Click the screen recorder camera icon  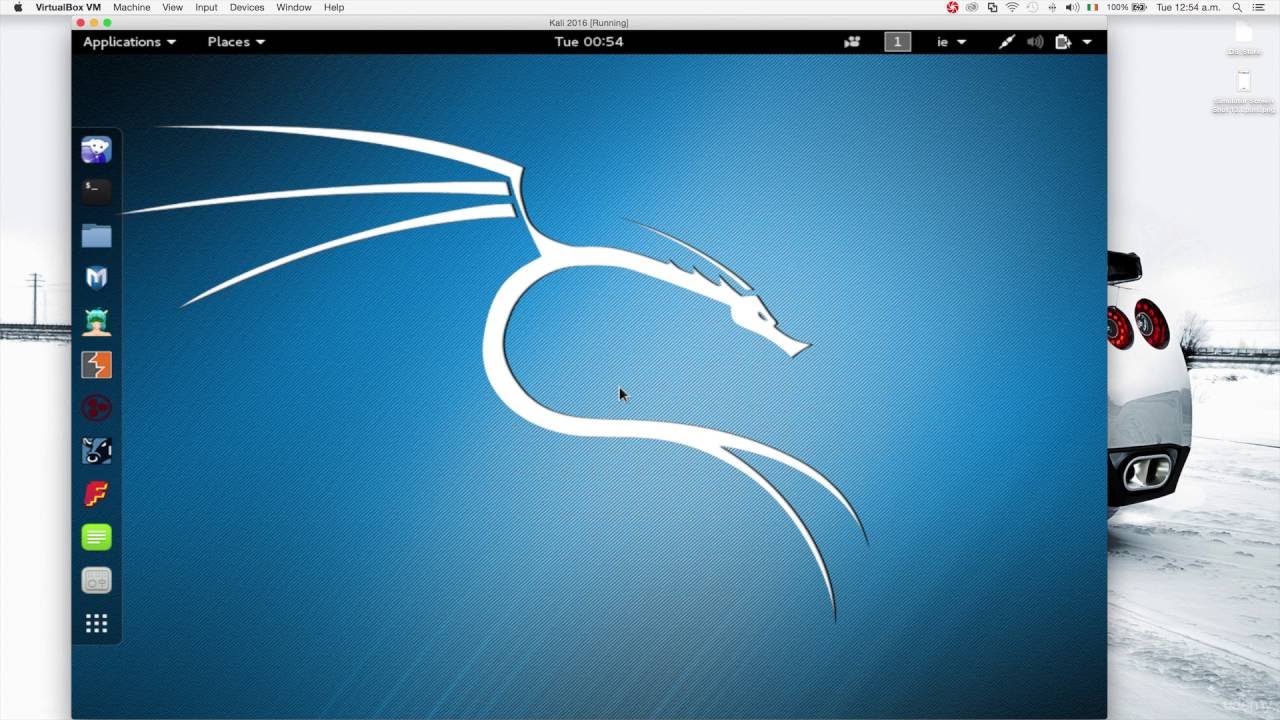pos(852,42)
